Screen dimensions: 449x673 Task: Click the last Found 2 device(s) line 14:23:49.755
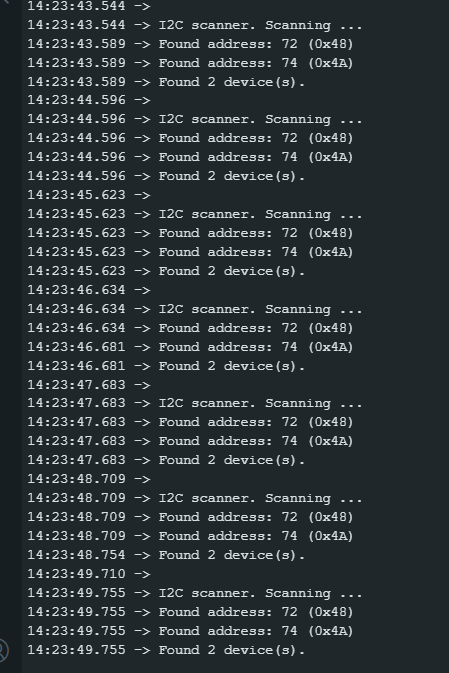coord(166,649)
